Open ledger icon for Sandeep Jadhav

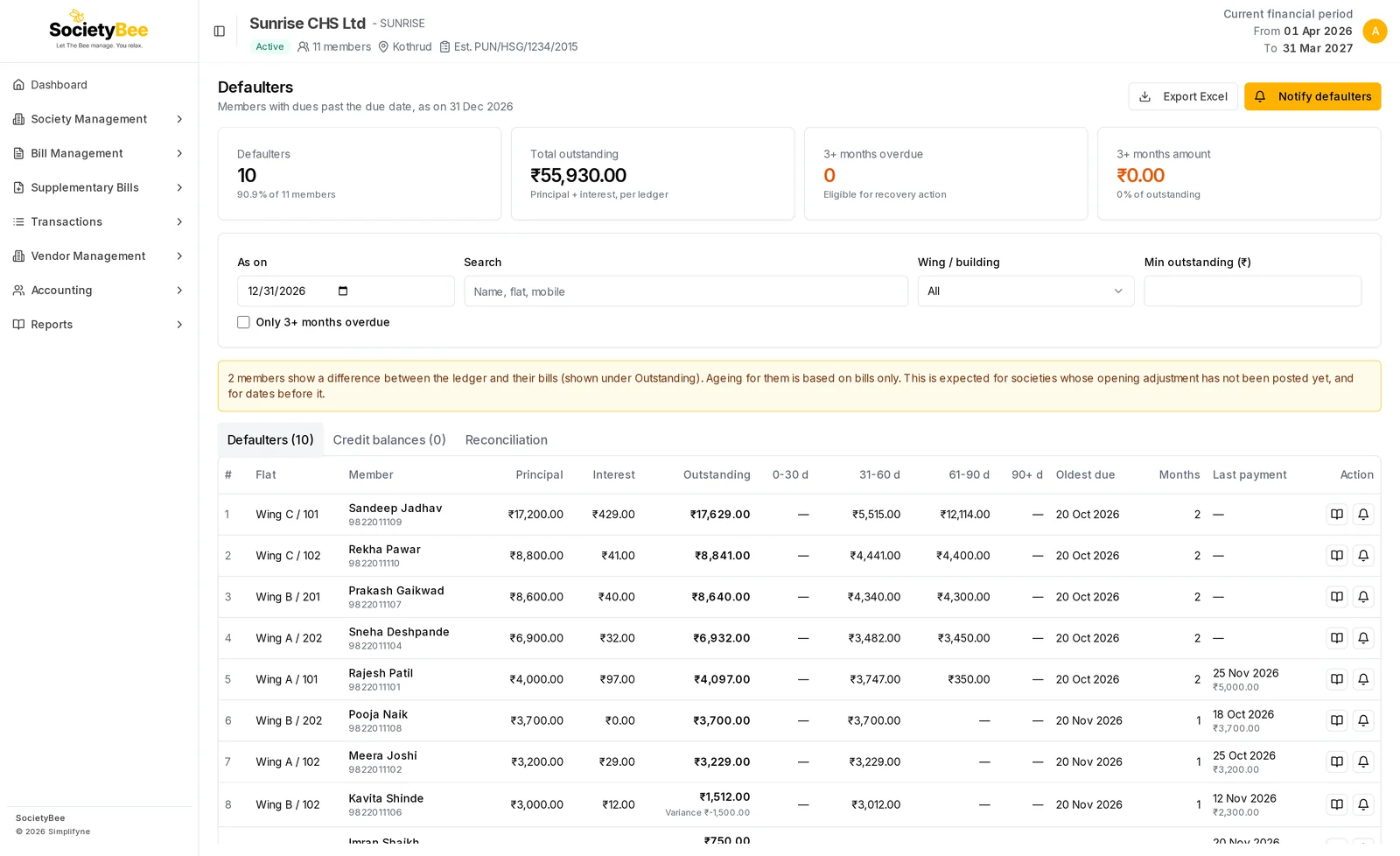[x=1336, y=515]
